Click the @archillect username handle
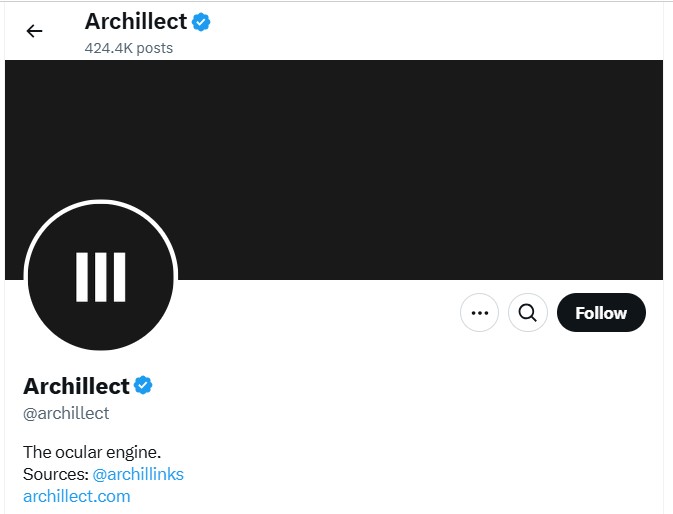673x514 pixels. (x=66, y=413)
